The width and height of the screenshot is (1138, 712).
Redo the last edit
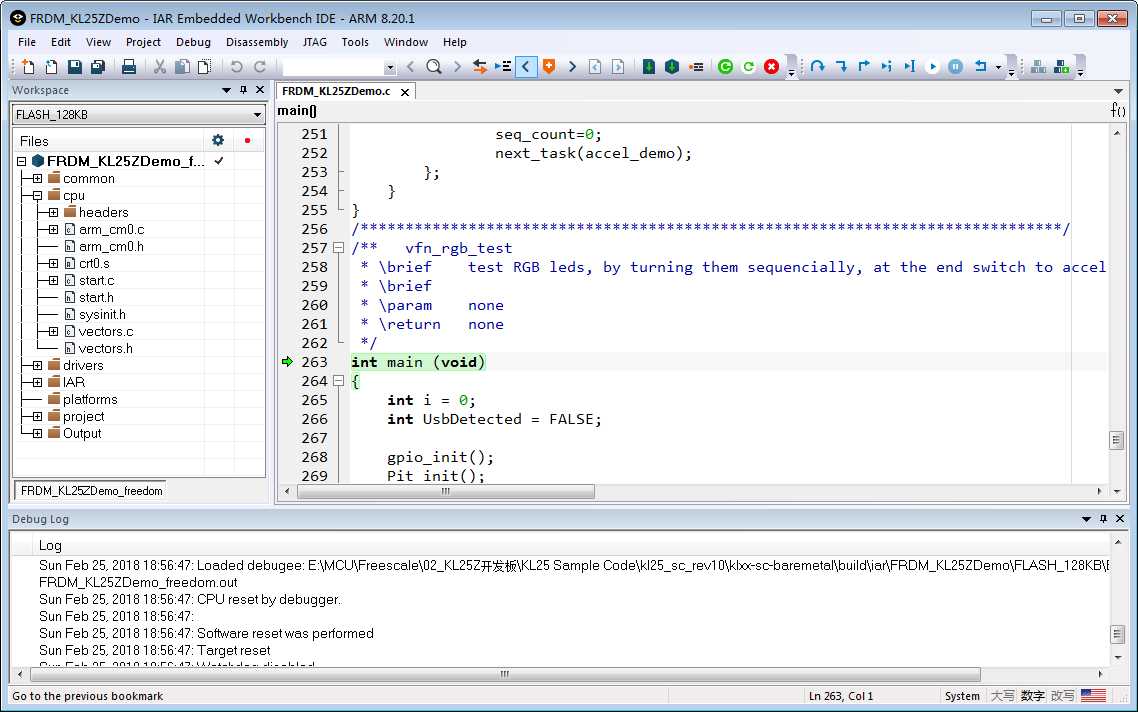click(x=260, y=67)
